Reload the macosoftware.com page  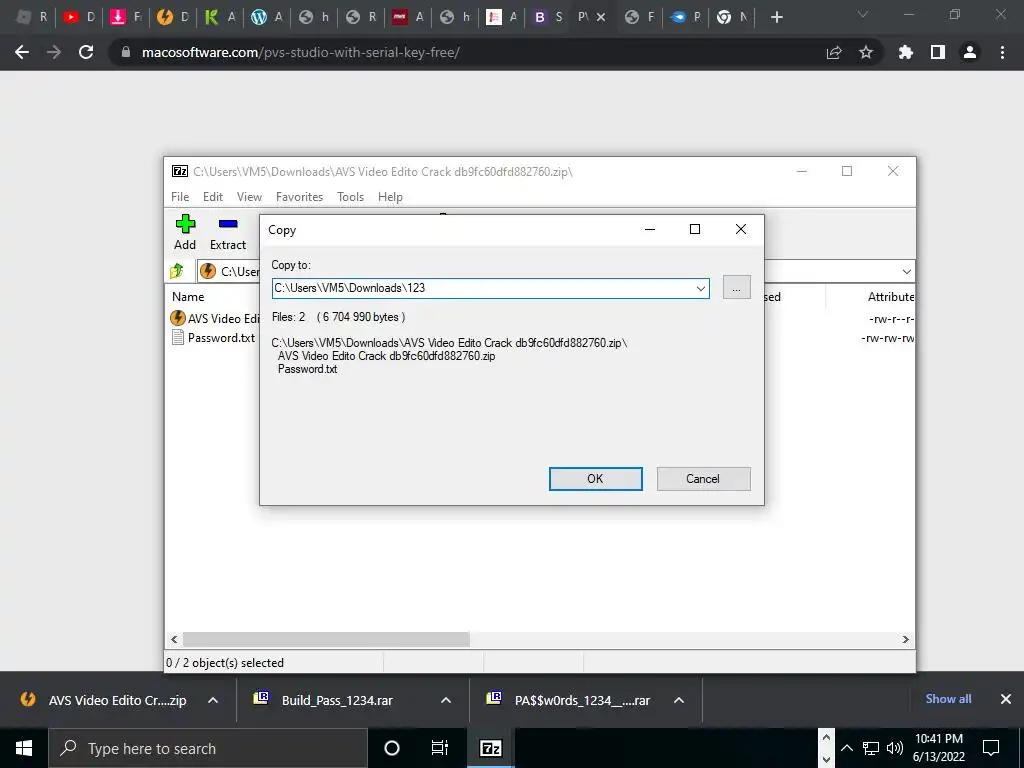click(86, 52)
